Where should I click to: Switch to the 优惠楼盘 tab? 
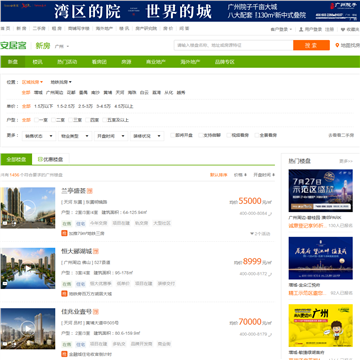click(51, 159)
